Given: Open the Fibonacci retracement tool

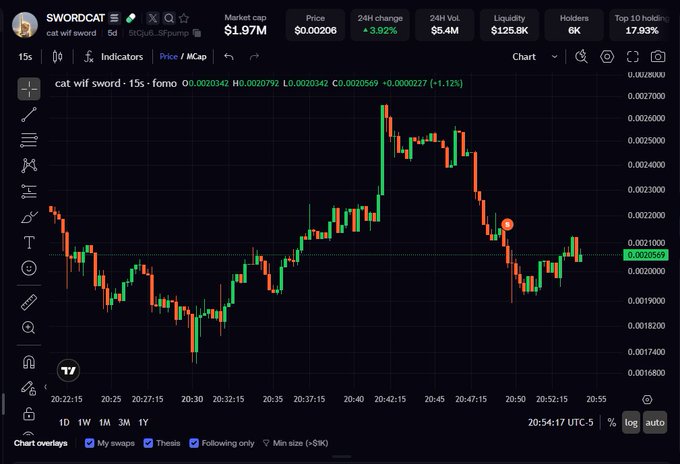Looking at the screenshot, I should tap(29, 140).
